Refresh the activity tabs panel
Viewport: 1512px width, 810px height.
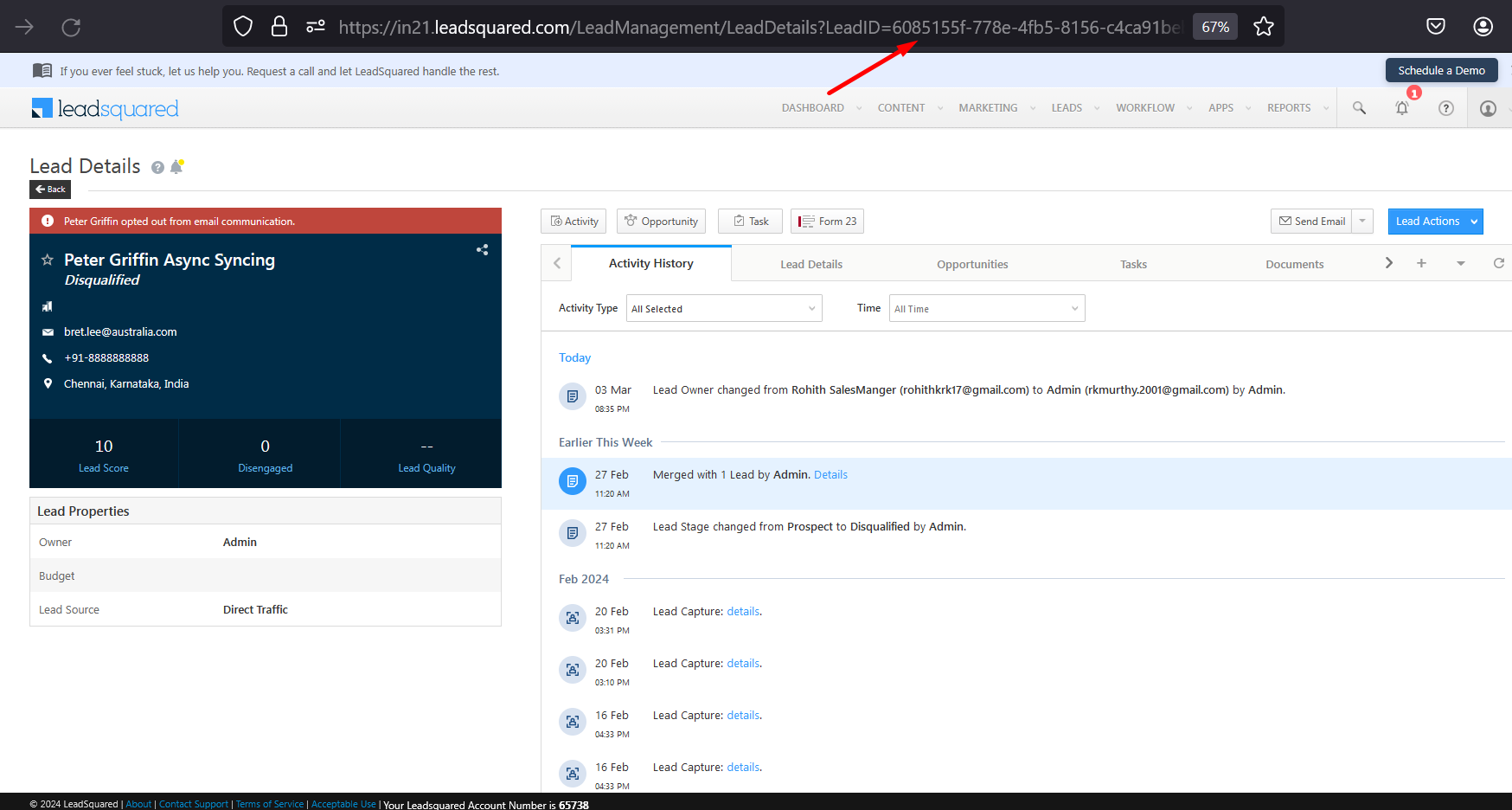pyautogui.click(x=1498, y=263)
